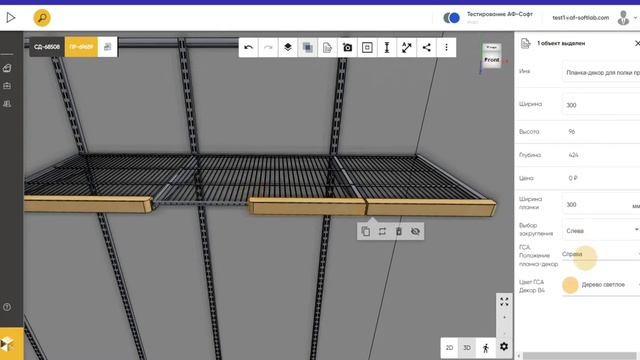The height and width of the screenshot is (360, 640).
Task: Open the yellow search magnifier button
Action: [42, 18]
